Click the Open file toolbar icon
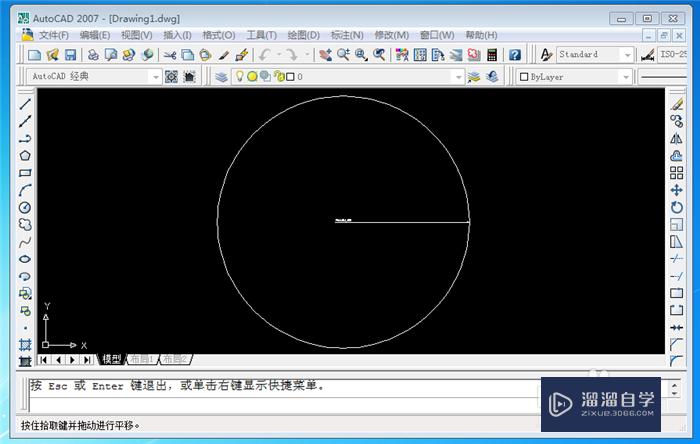 pos(52,55)
